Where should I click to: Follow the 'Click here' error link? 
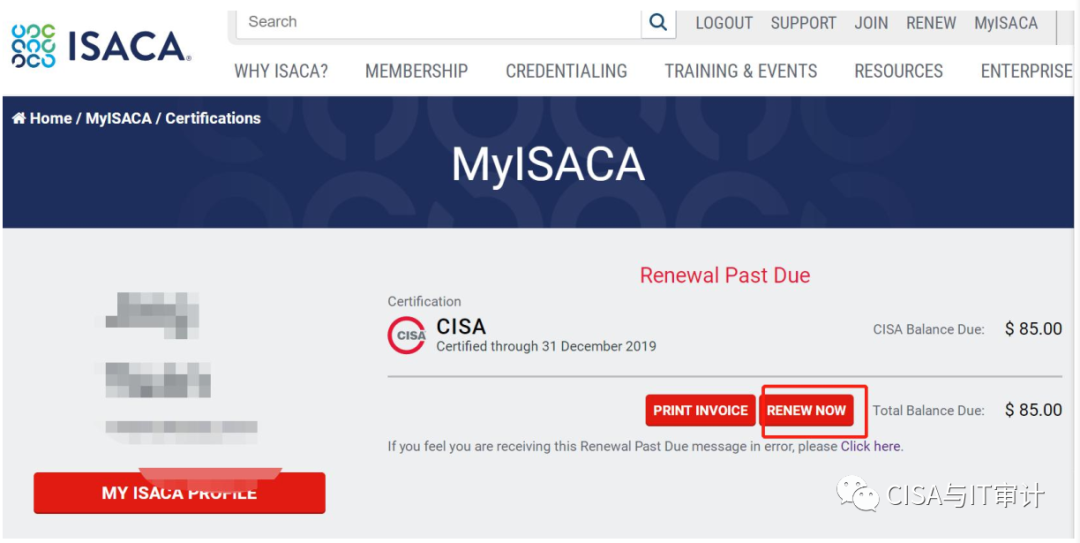871,446
